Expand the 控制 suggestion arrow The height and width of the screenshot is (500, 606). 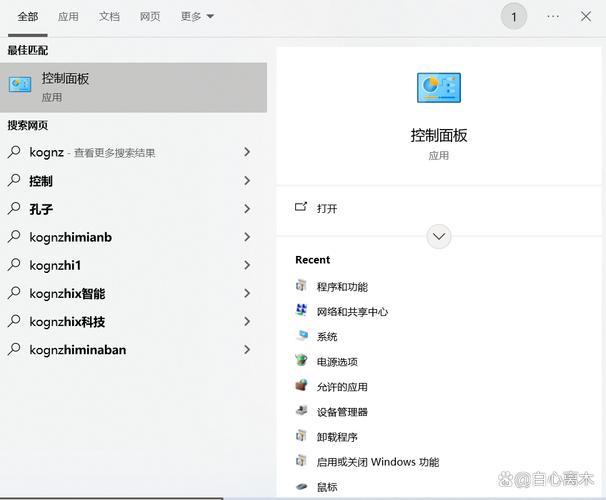coord(247,180)
